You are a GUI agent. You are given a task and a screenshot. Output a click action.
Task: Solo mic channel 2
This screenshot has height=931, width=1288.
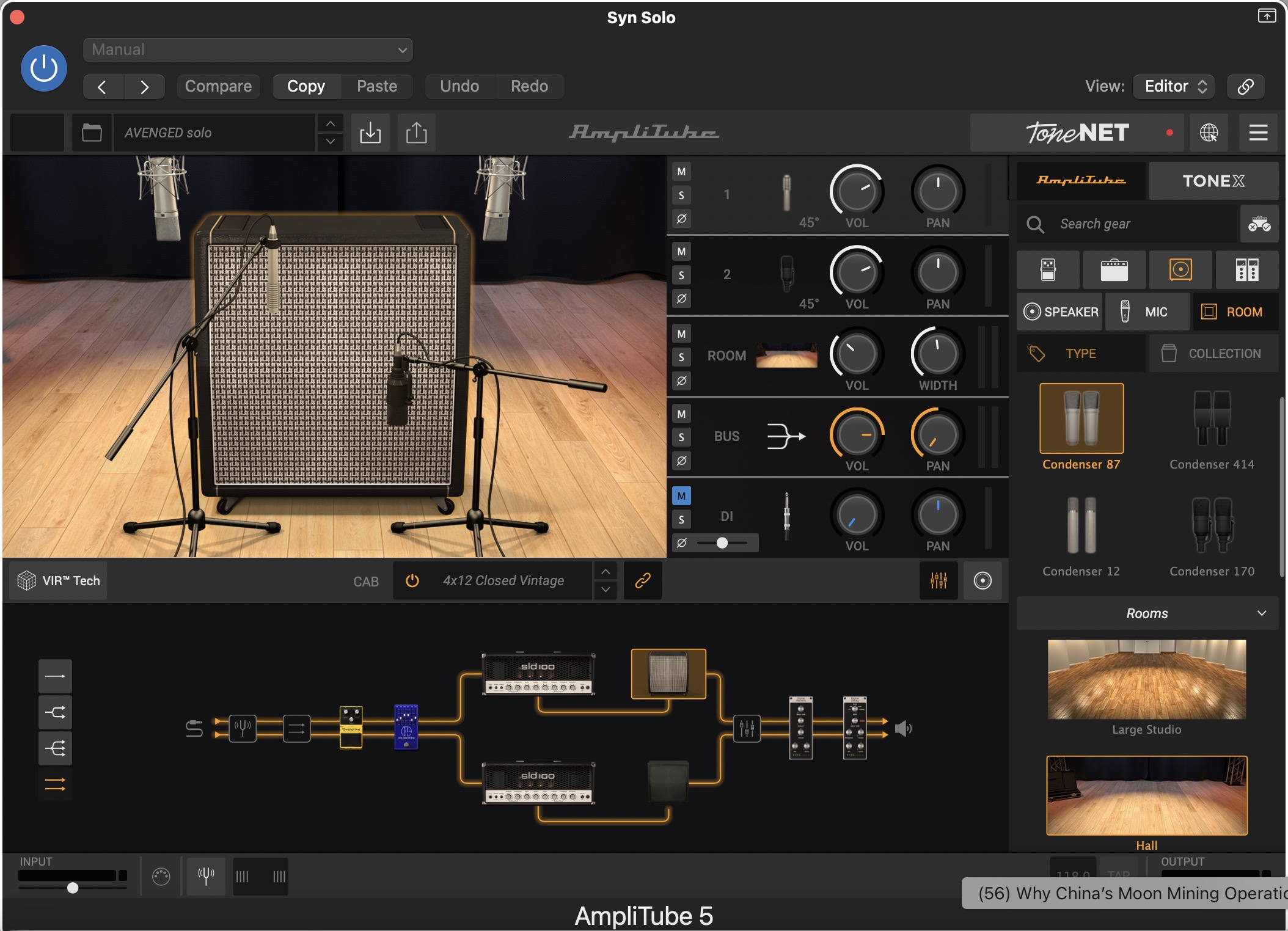(681, 276)
